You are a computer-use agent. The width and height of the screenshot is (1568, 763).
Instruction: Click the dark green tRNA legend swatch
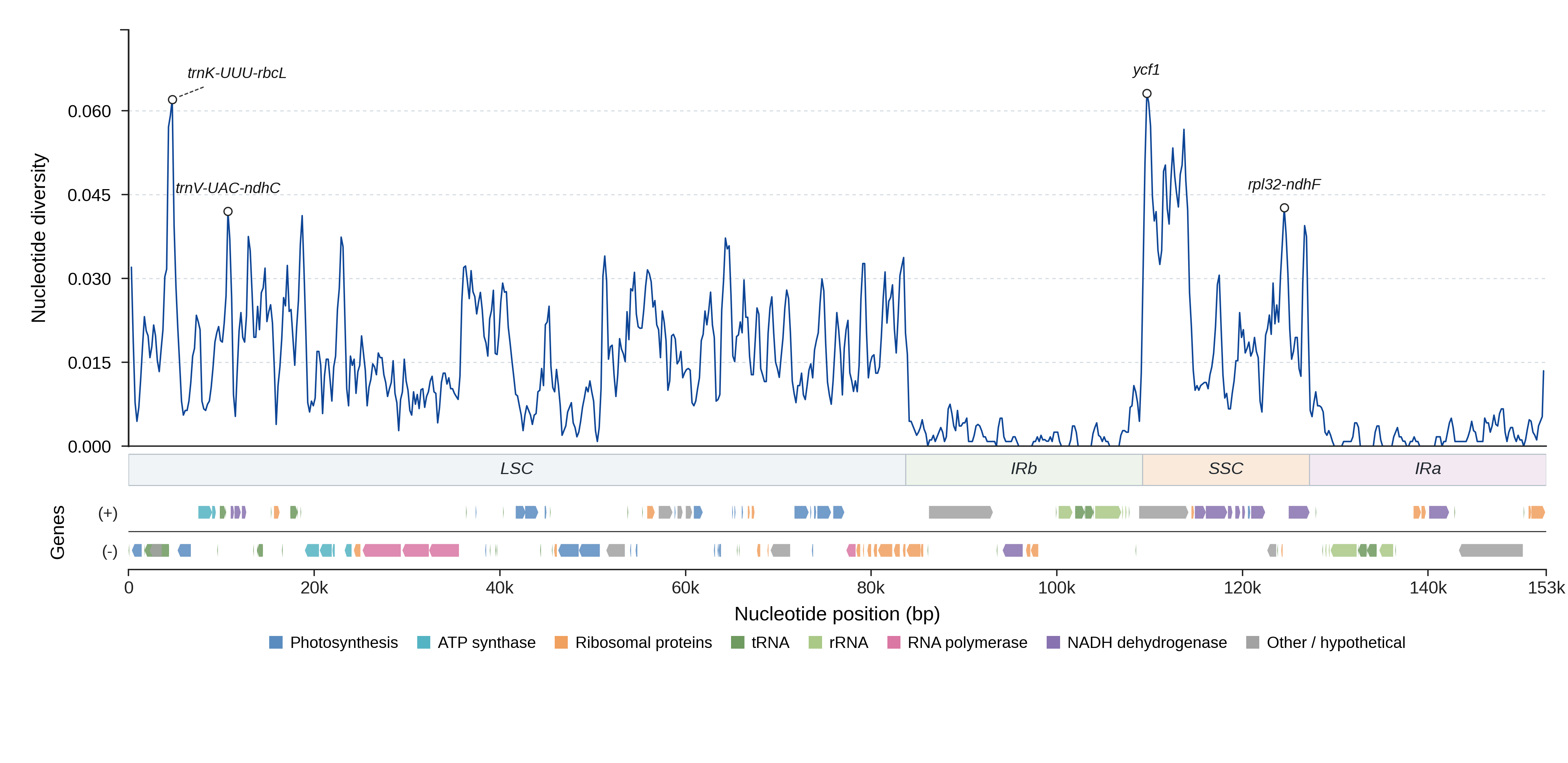[737, 642]
